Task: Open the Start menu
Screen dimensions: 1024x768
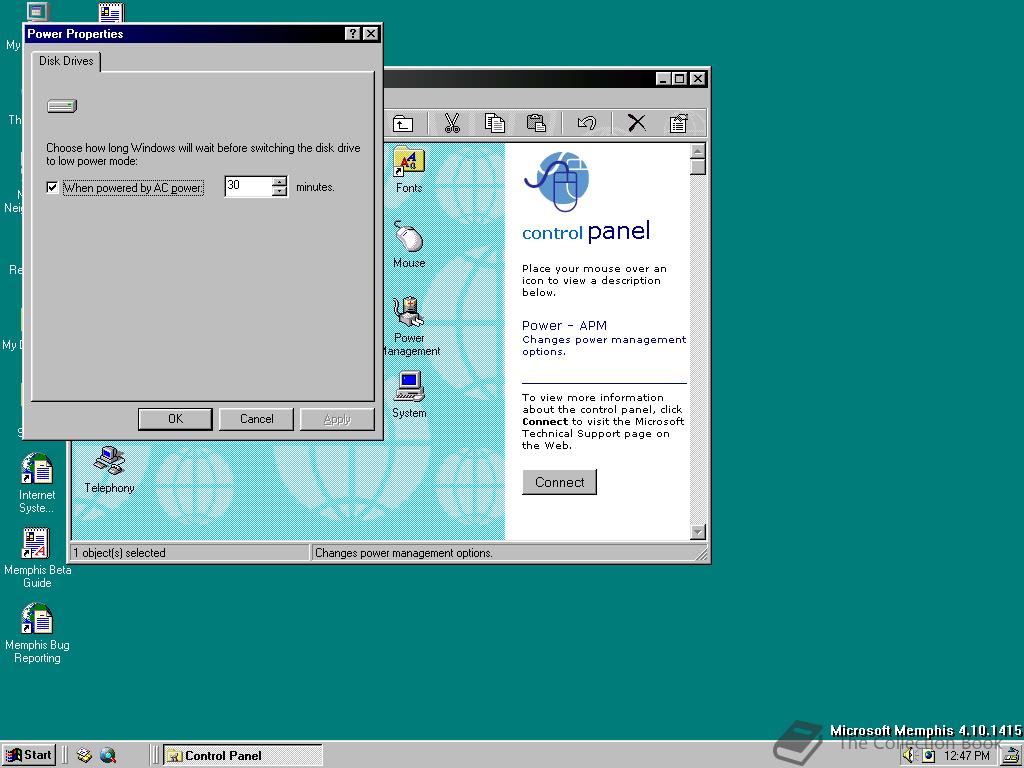Action: click(x=29, y=755)
